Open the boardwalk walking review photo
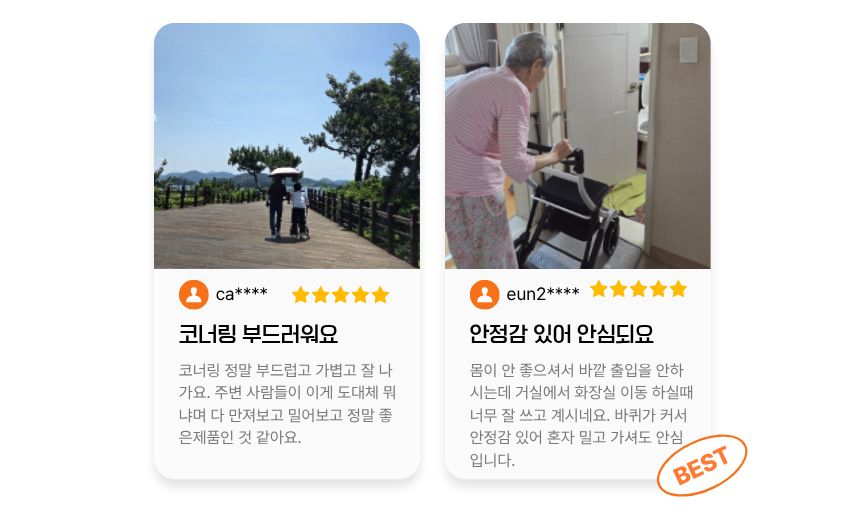The height and width of the screenshot is (525, 860). pos(287,145)
